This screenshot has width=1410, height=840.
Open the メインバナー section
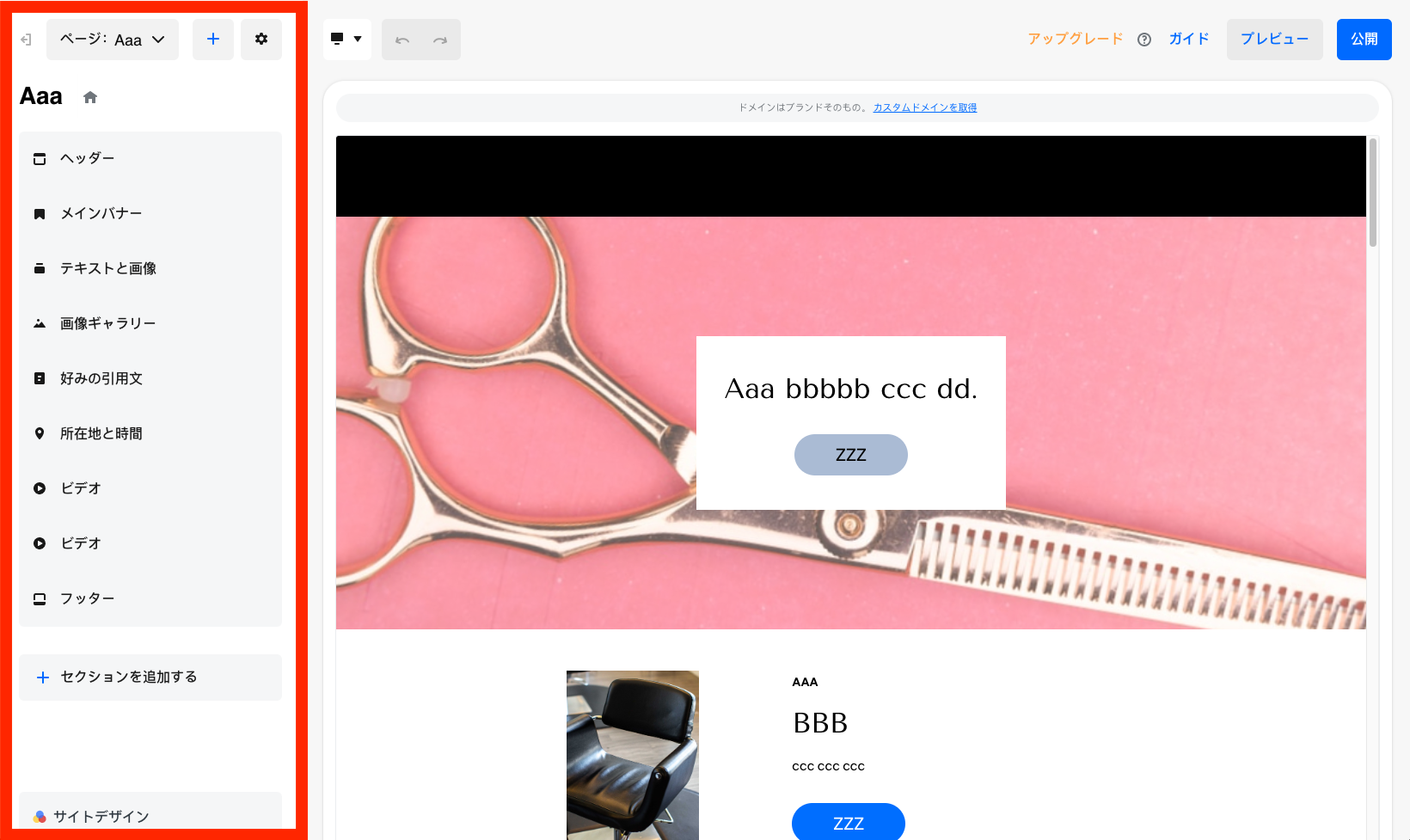coord(150,214)
